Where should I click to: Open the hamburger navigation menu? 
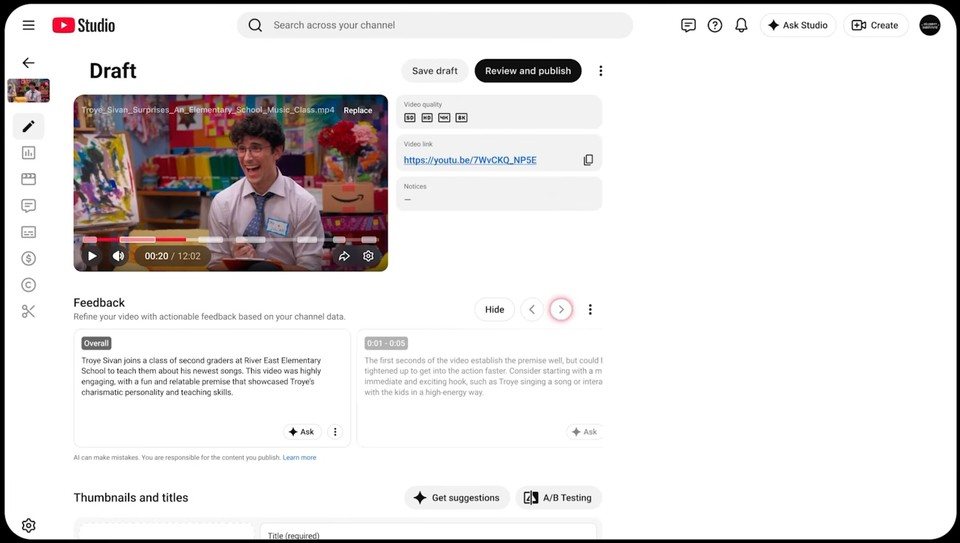coord(28,25)
